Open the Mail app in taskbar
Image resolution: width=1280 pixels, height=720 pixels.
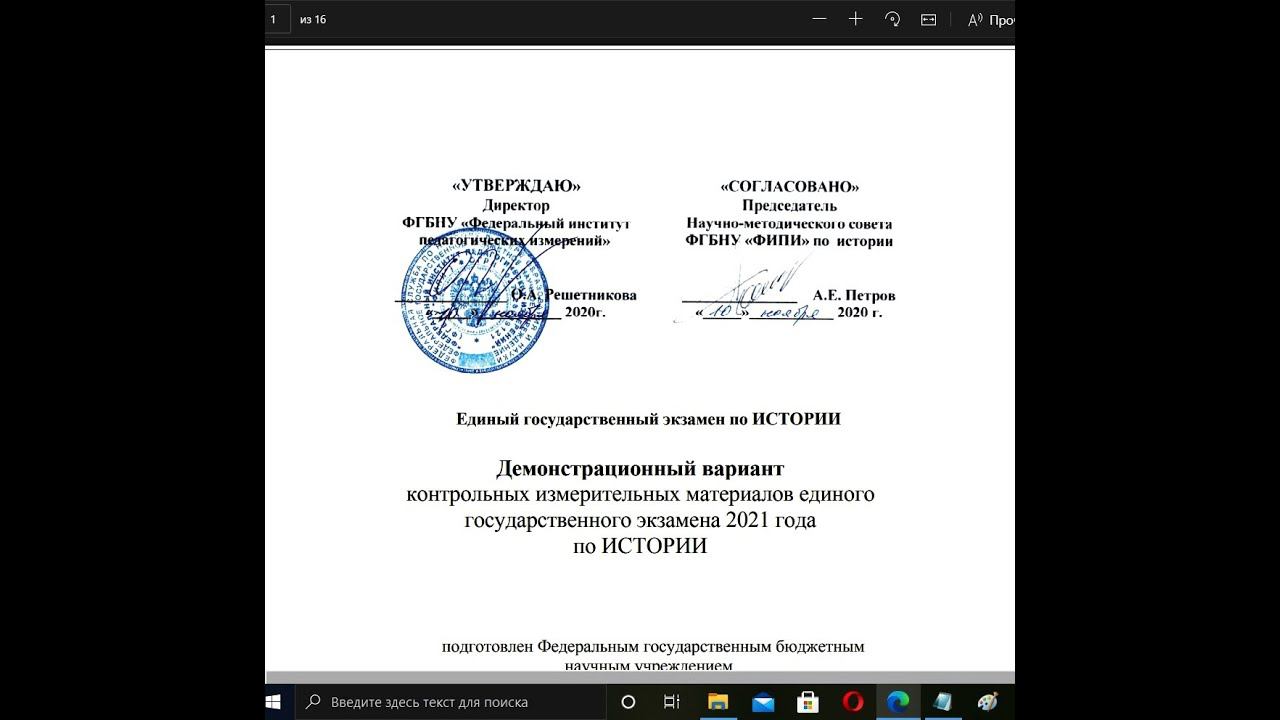tap(763, 702)
